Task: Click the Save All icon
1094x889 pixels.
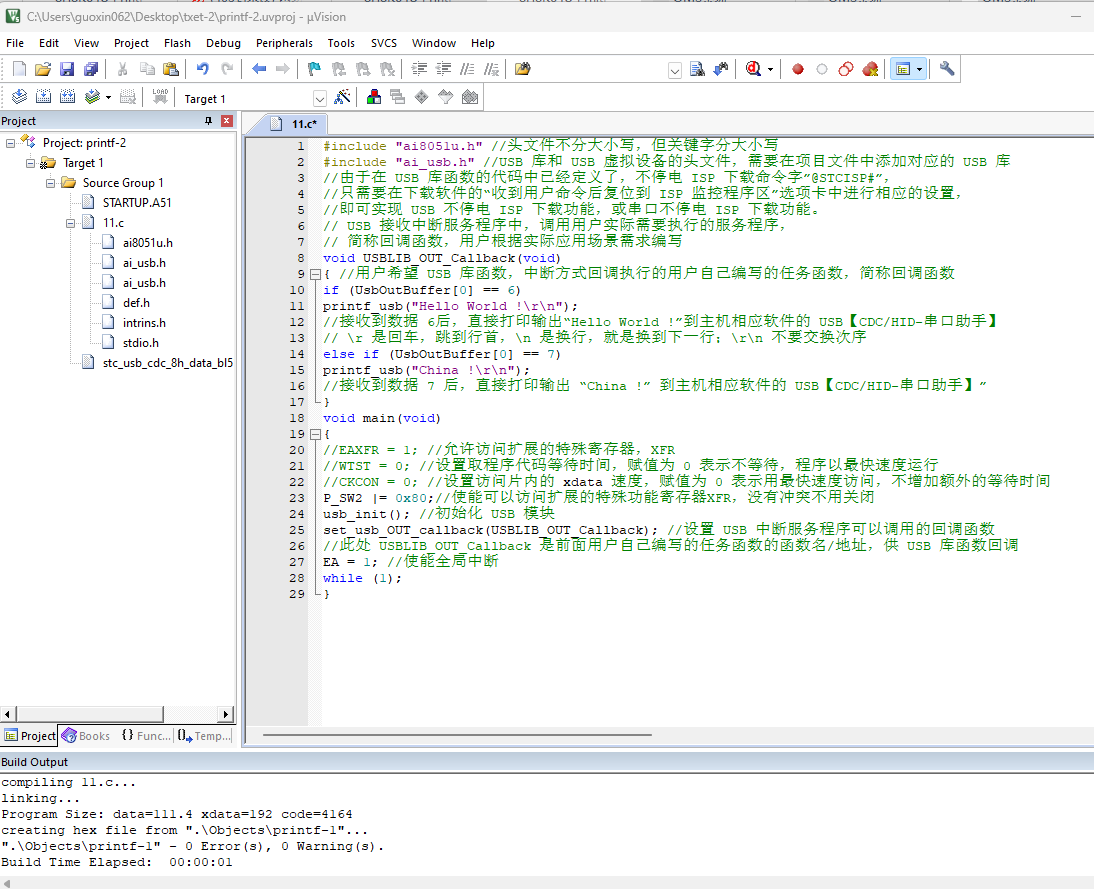Action: [91, 69]
